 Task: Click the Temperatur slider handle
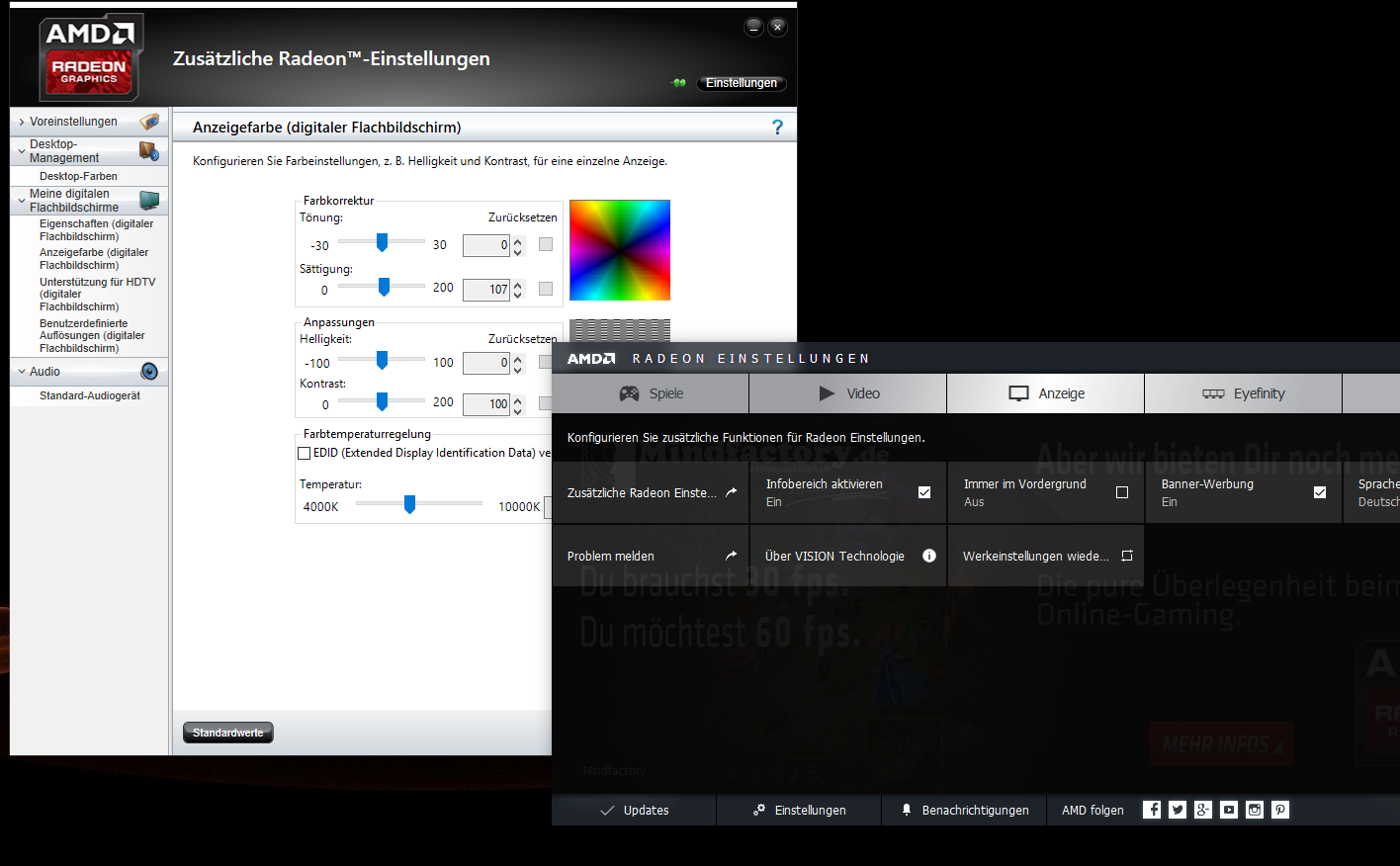[409, 504]
